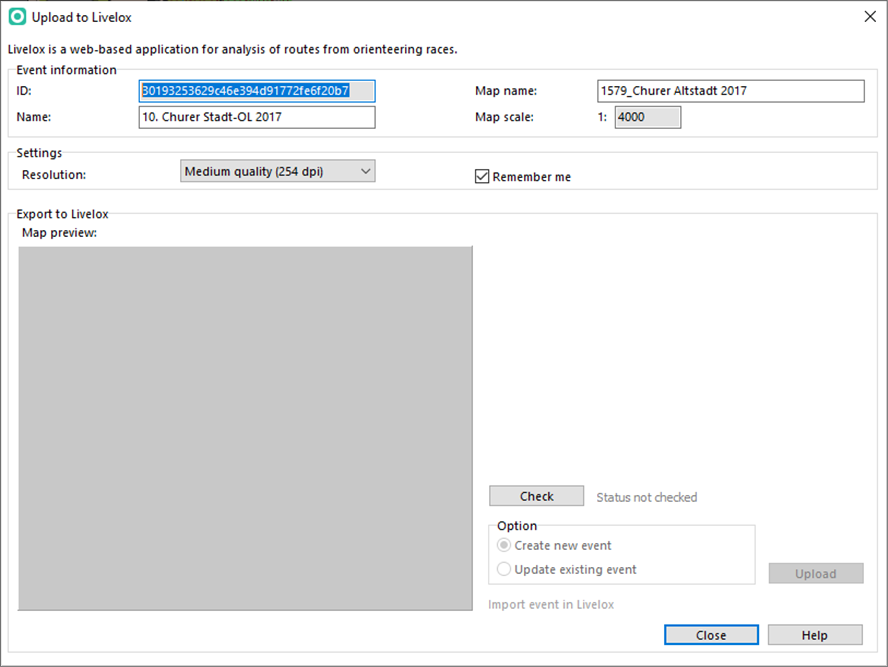Edit the event Name field
This screenshot has height=667, width=888.
[x=257, y=117]
